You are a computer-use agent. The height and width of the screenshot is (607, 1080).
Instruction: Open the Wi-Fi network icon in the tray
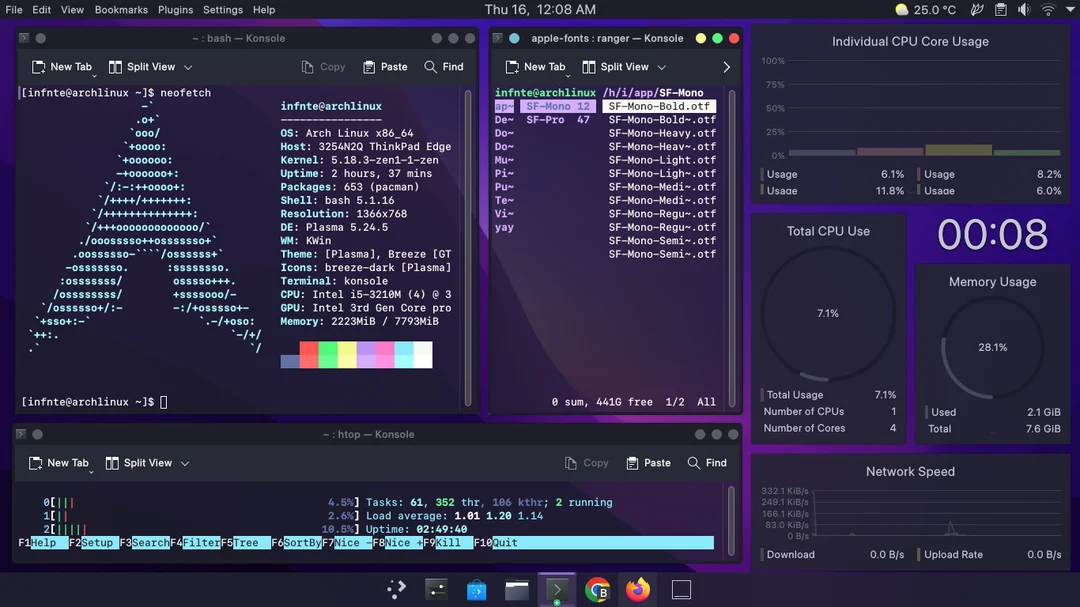[x=1047, y=9]
